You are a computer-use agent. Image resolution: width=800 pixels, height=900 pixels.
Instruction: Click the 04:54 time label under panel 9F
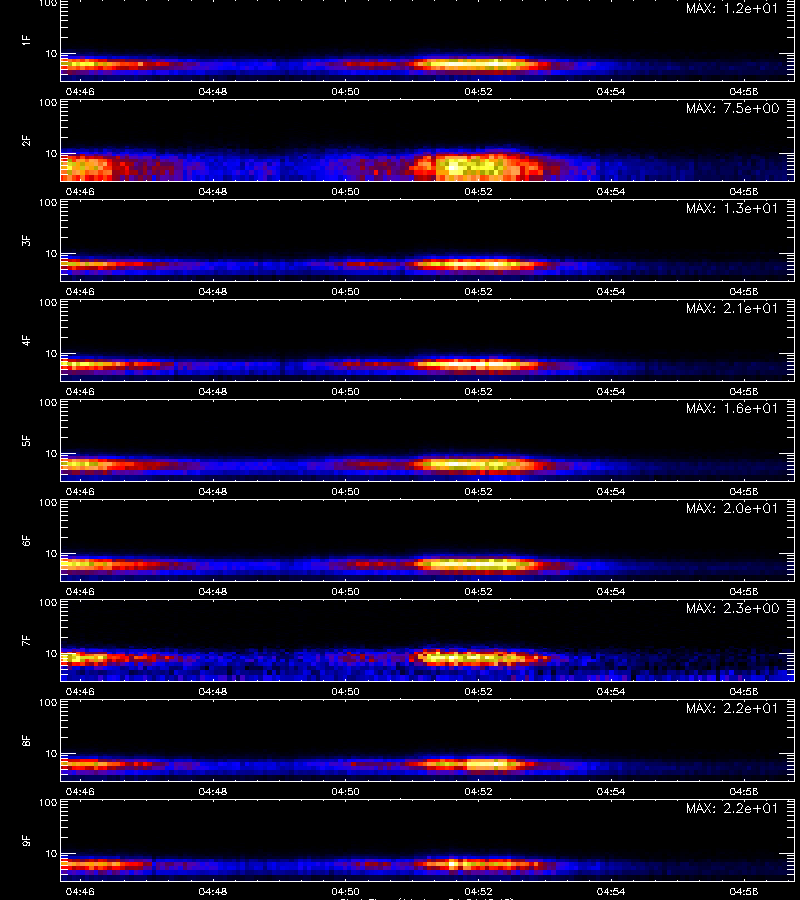pyautogui.click(x=611, y=891)
